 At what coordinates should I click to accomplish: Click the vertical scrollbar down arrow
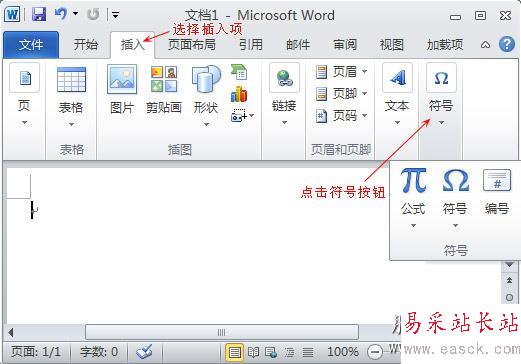[x=509, y=265]
